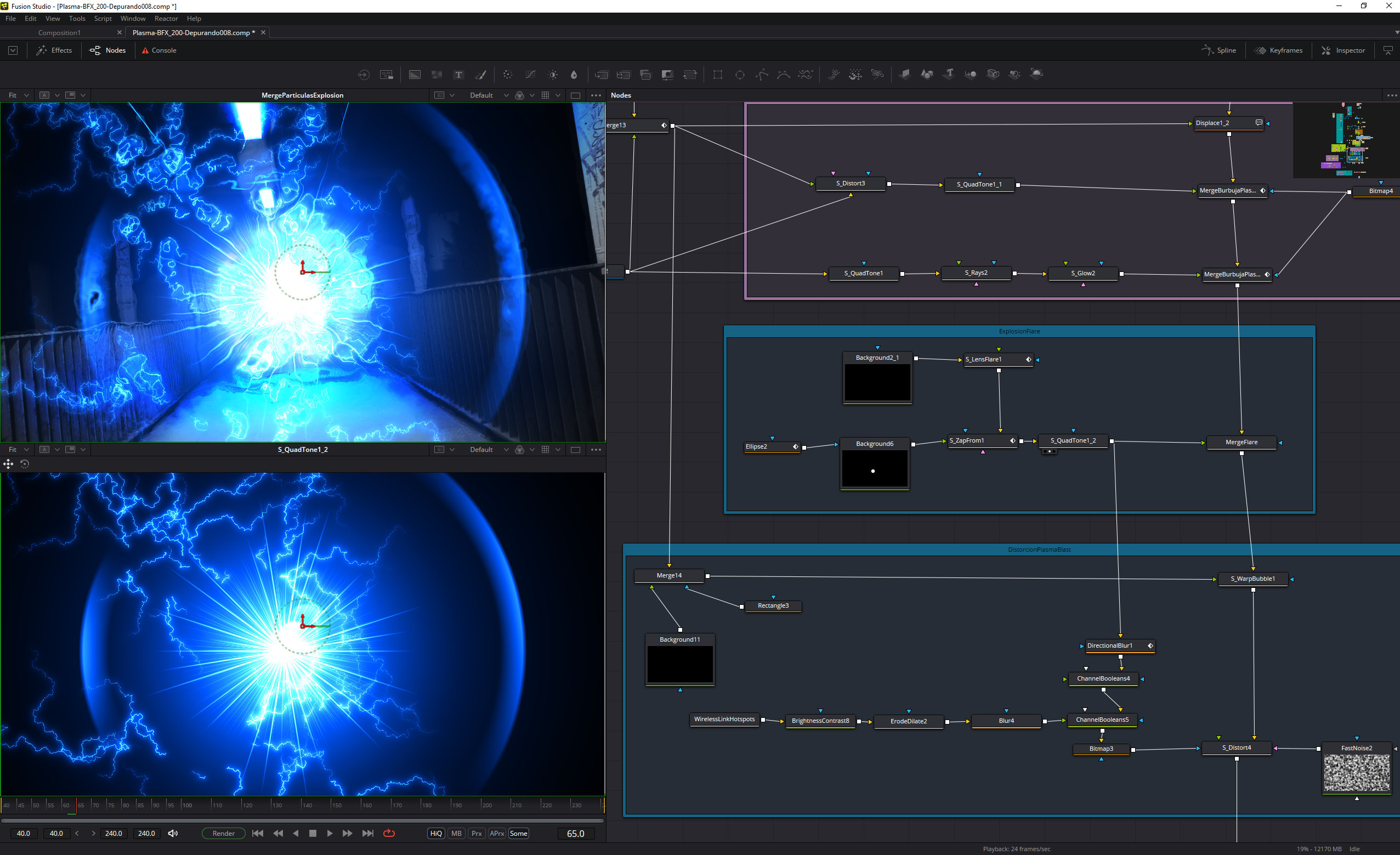Open the Reactor menu
The width and height of the screenshot is (1400, 855).
click(166, 19)
